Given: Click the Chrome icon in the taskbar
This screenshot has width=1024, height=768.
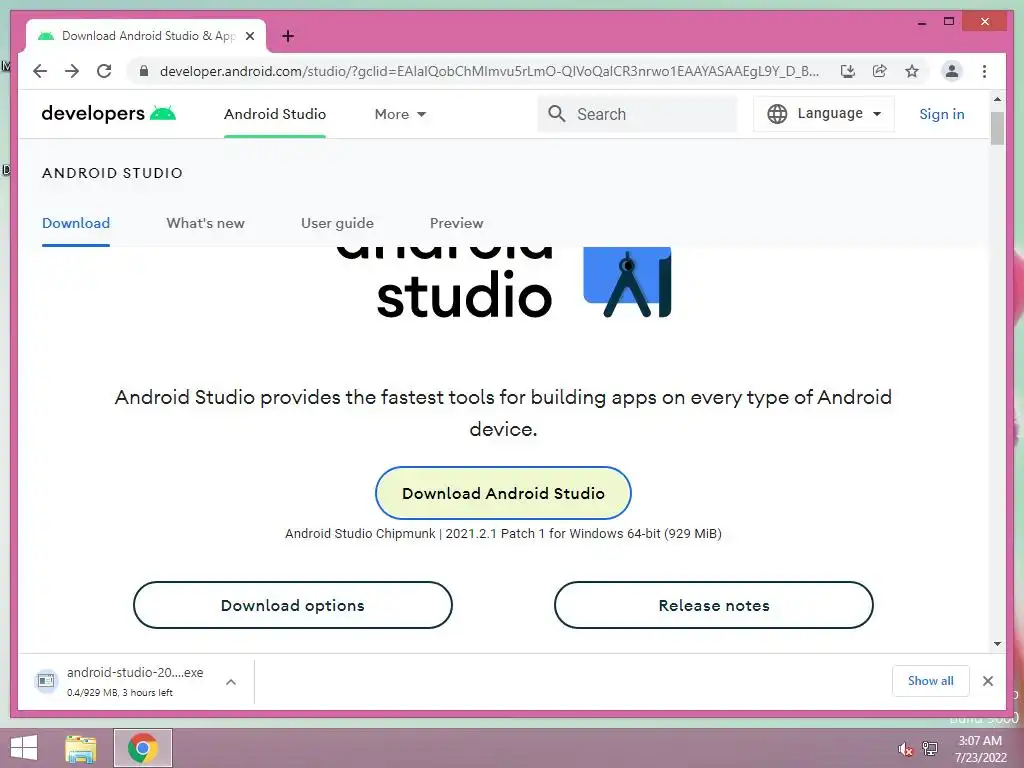Looking at the screenshot, I should click(142, 748).
